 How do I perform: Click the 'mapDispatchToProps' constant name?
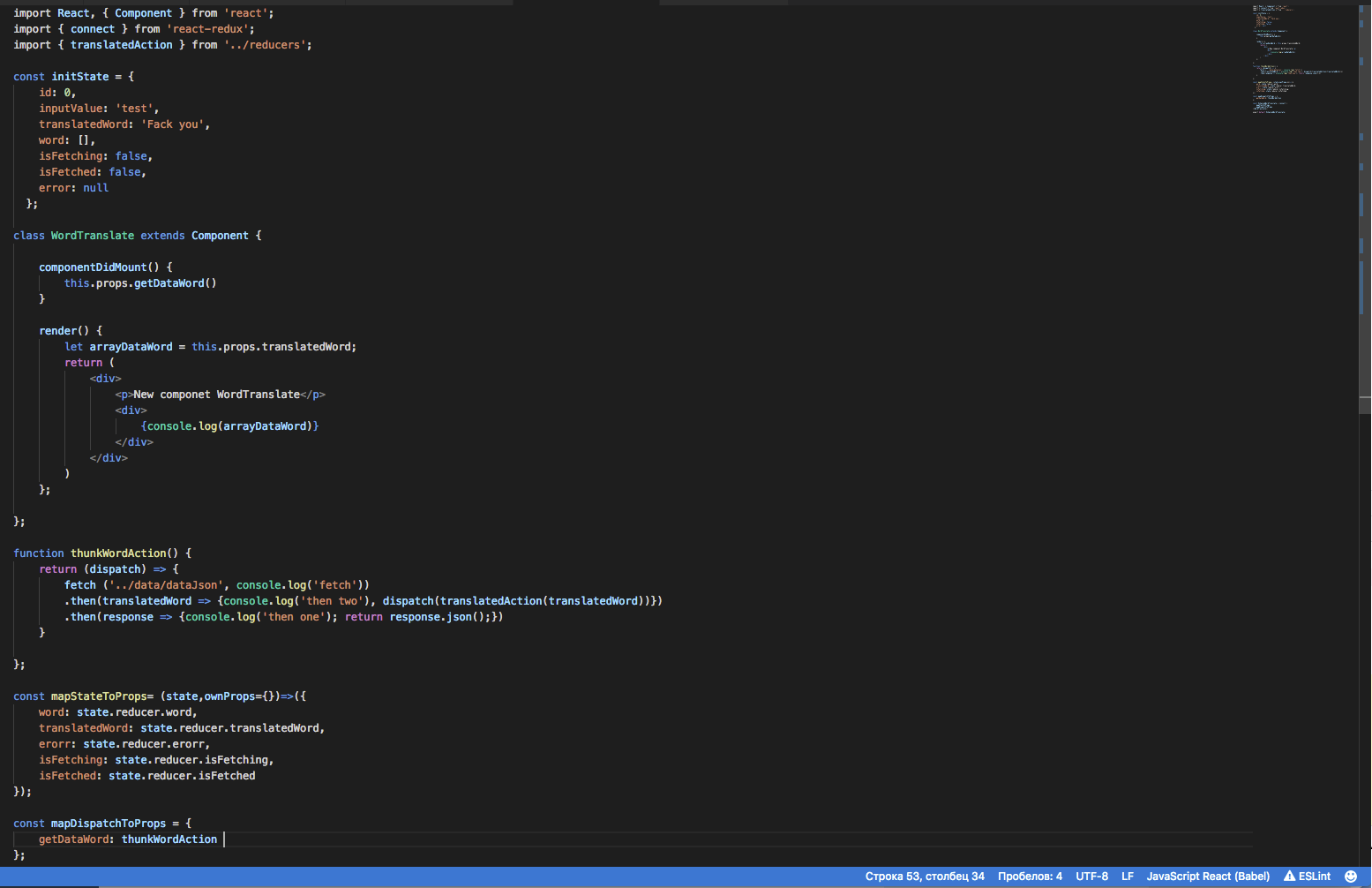pos(109,824)
